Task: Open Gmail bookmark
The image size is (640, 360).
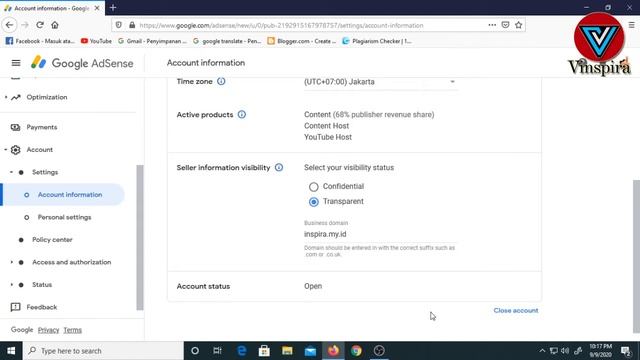Action: tap(152, 41)
